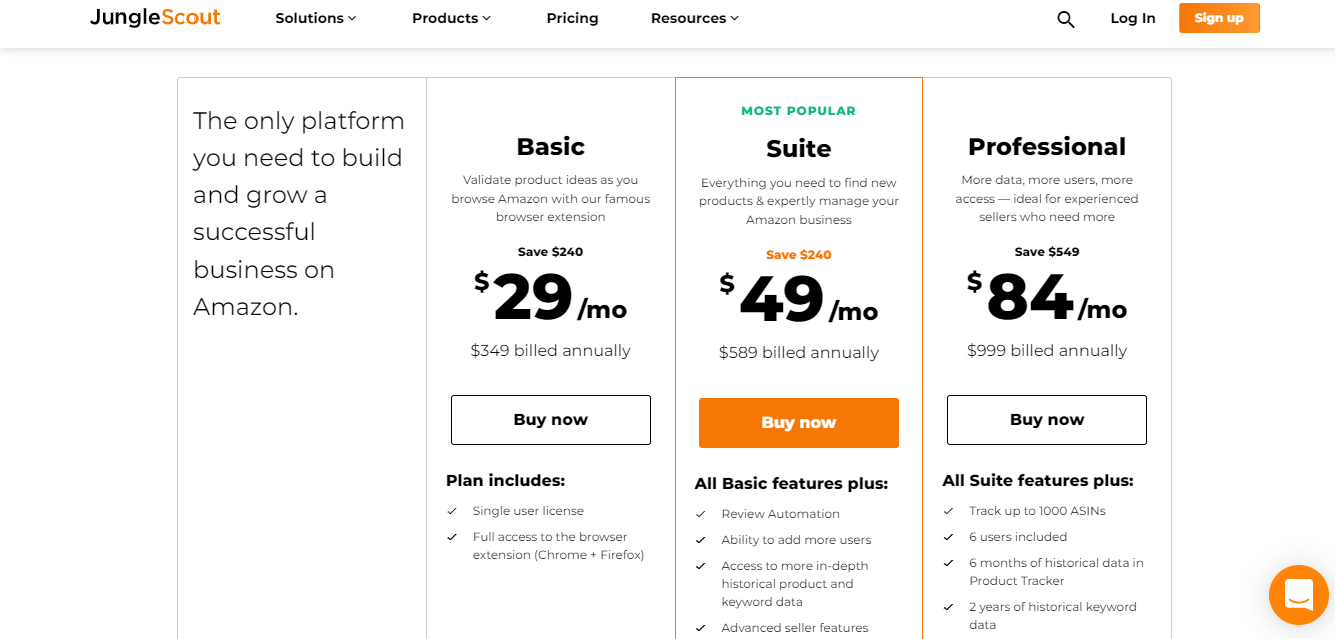Open the search magnifier icon

click(x=1066, y=19)
